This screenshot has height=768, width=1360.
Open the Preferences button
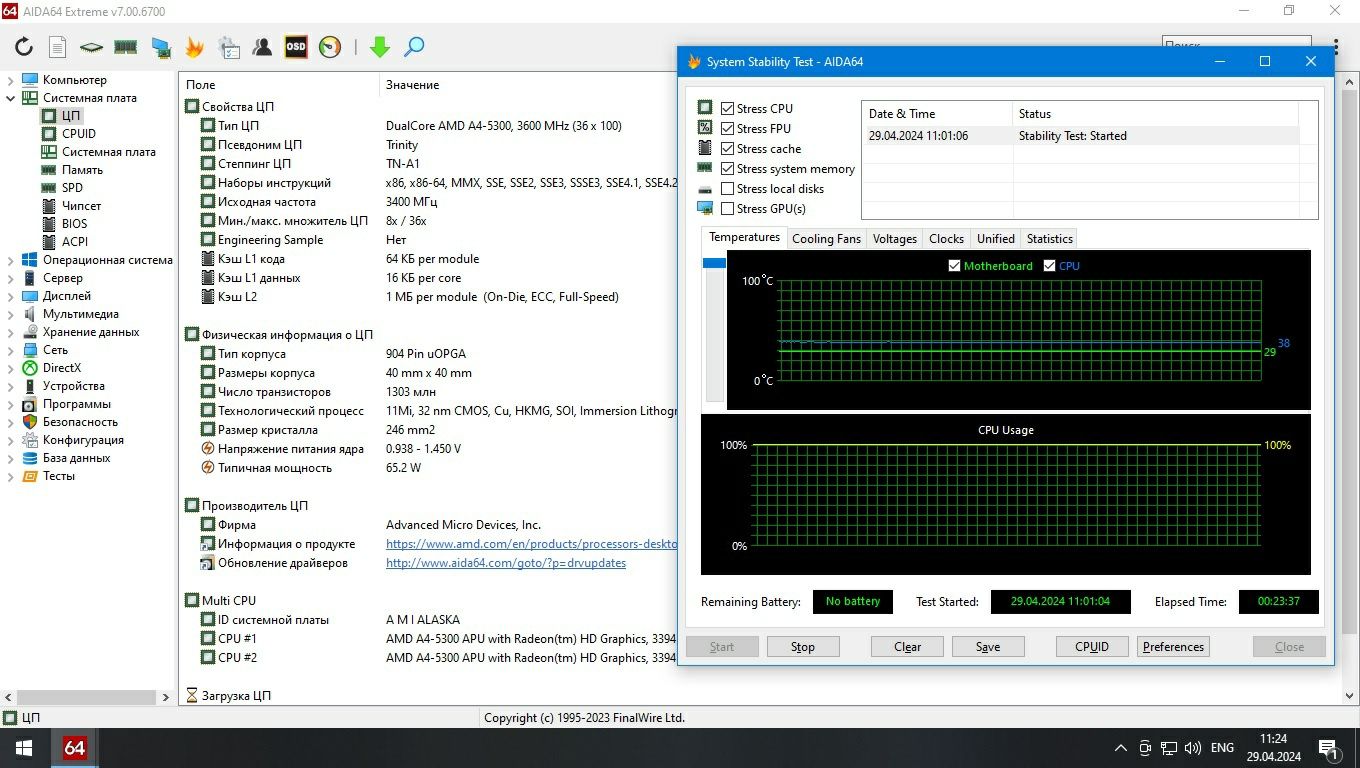coord(1173,647)
